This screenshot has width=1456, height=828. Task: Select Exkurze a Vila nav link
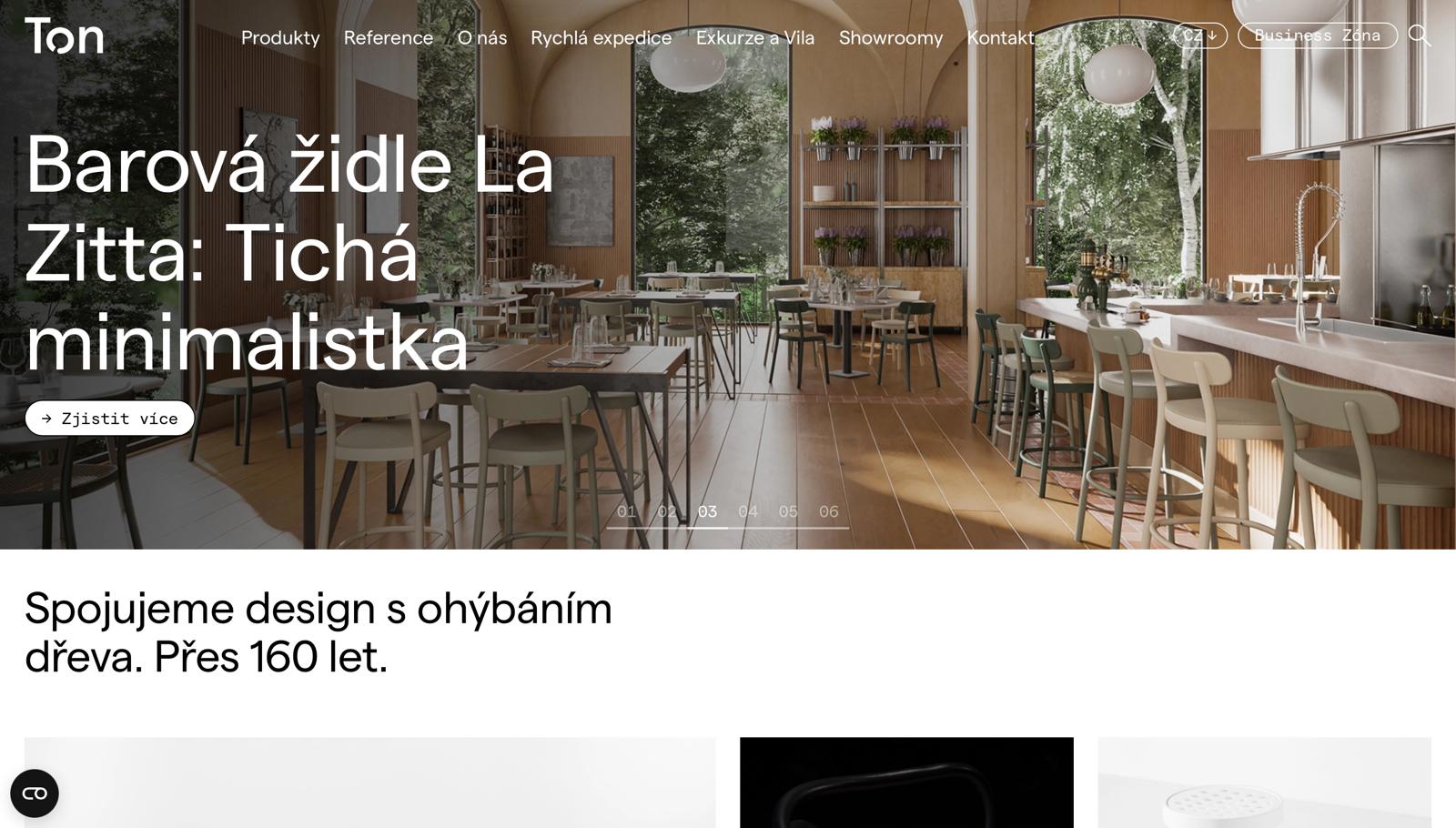[755, 38]
